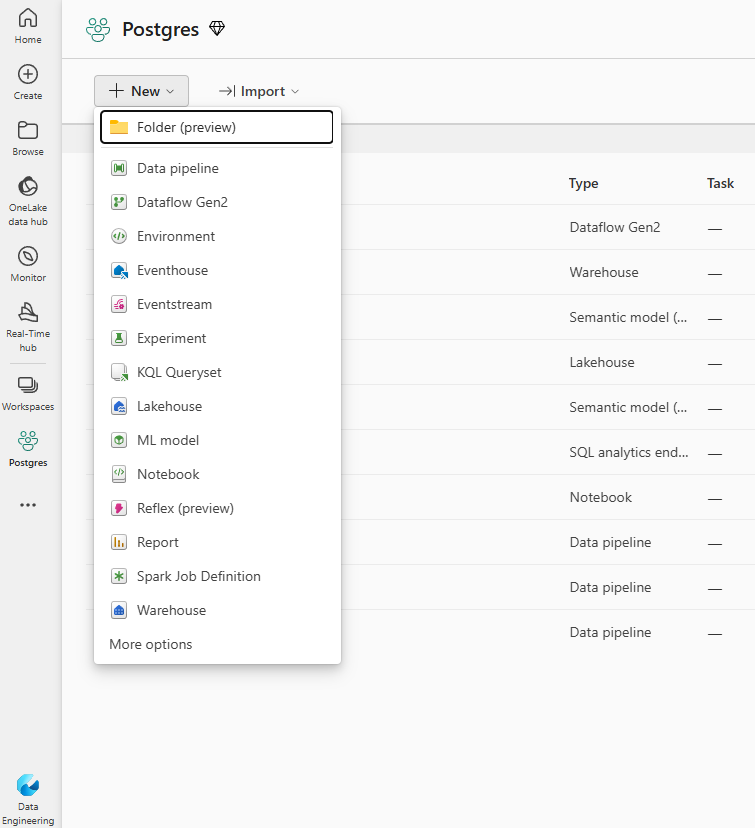Select Dataflow Gen2 menu entry

click(216, 202)
